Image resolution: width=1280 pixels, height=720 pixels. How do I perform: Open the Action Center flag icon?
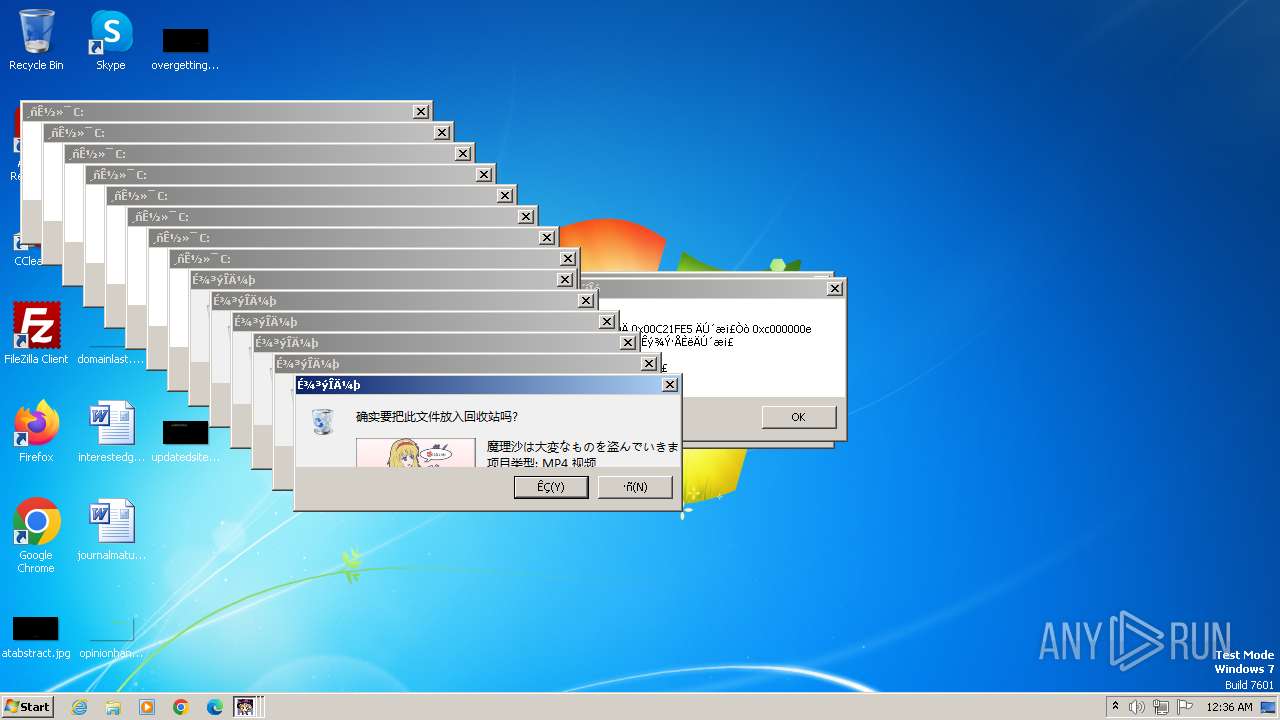[x=1185, y=707]
